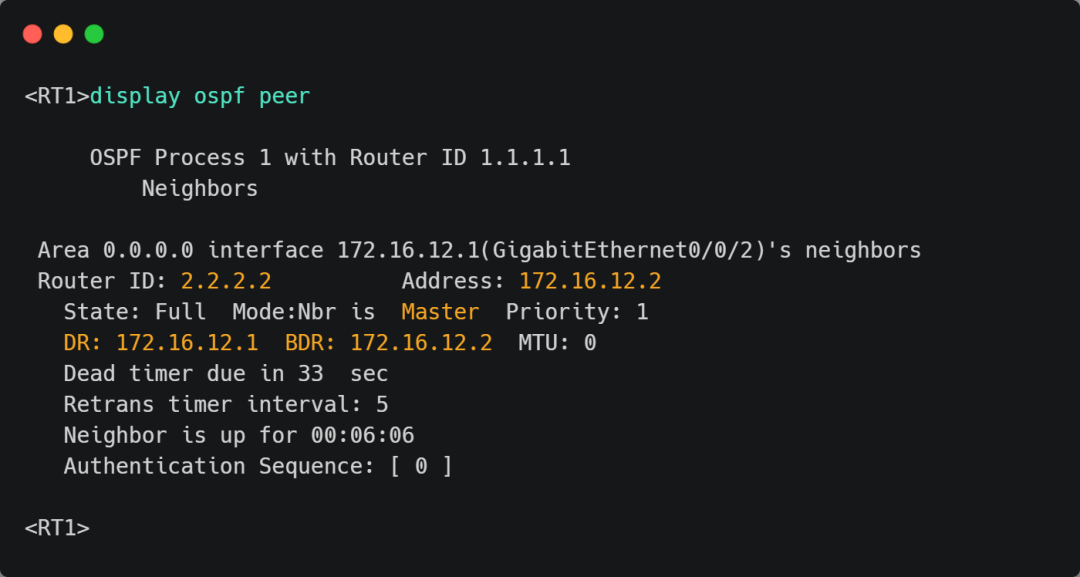Click the Authentication Sequence: [ 0 ] line
Viewport: 1080px width, 577px height.
point(258,467)
